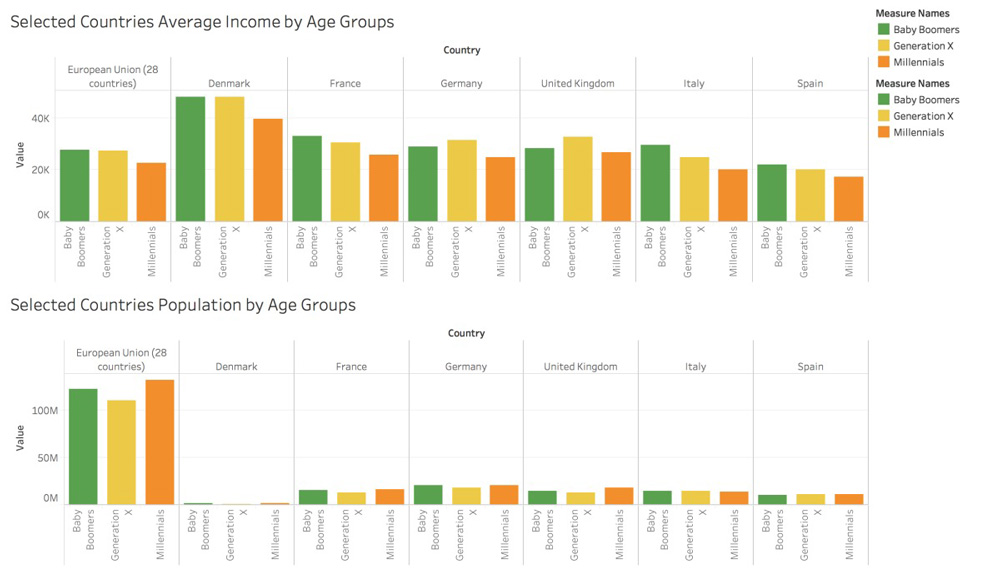1000x572 pixels.
Task: Click France's Millennials population bar
Action: [390, 496]
